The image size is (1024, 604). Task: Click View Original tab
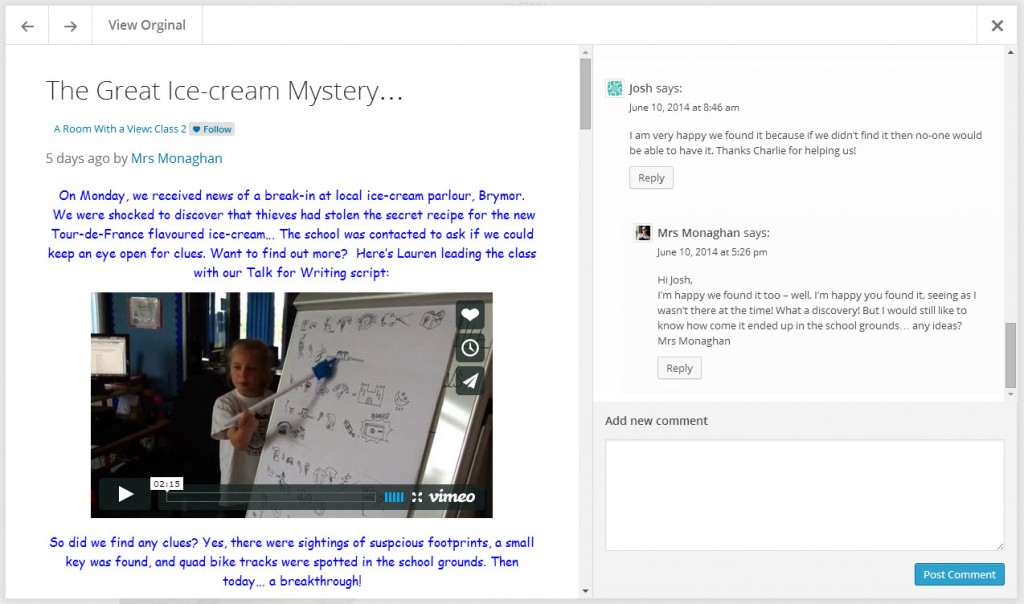[147, 26]
